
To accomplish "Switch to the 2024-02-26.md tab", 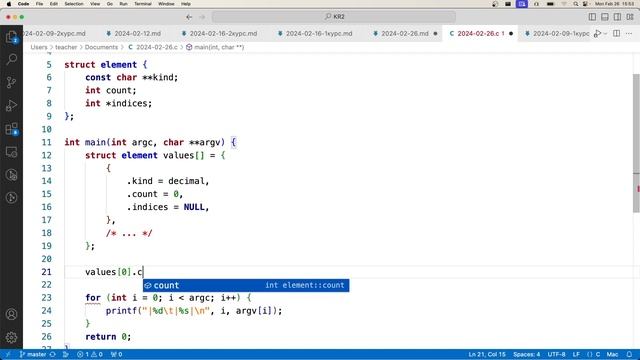I will pos(404,33).
